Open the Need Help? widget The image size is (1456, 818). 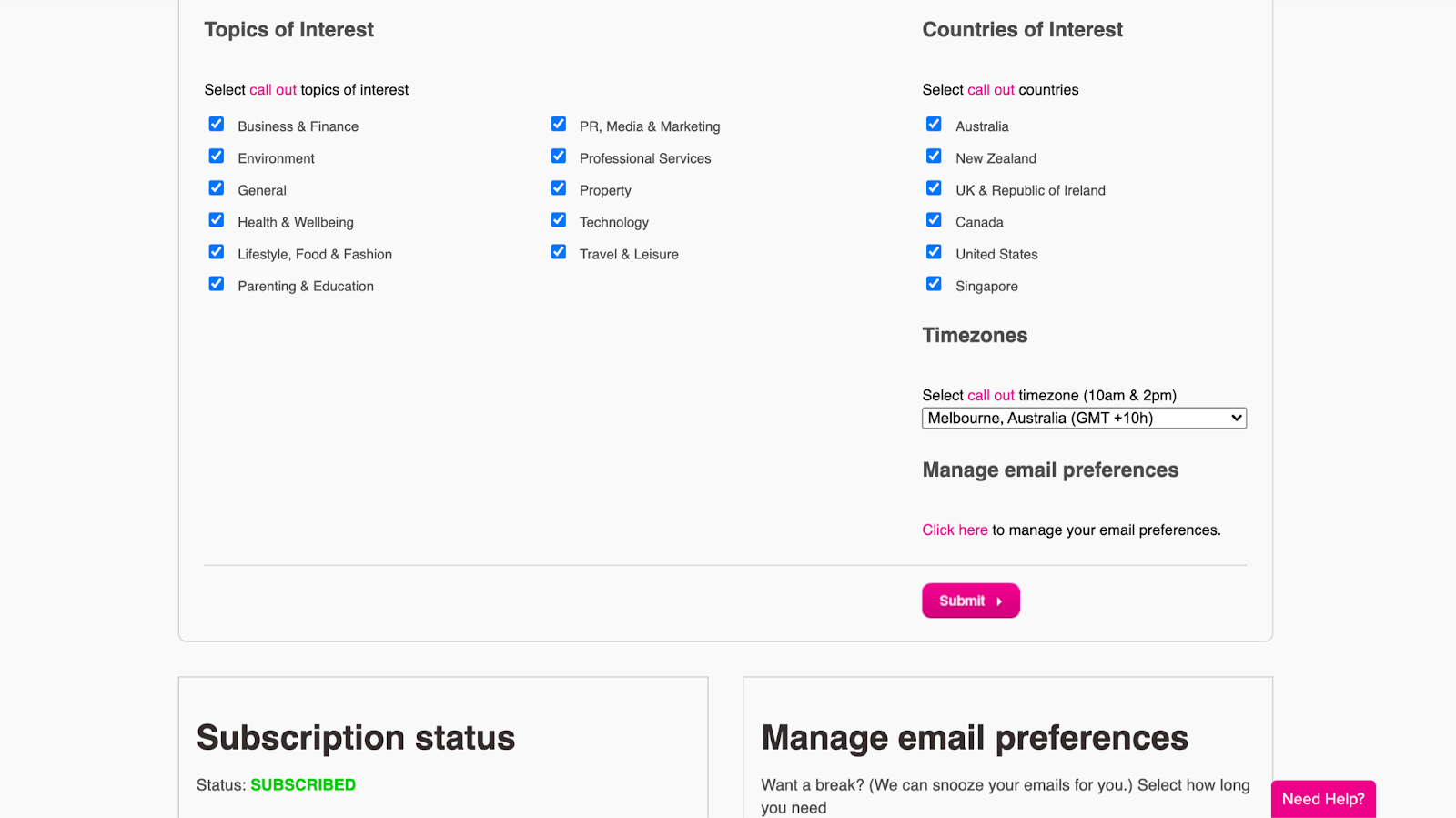(x=1322, y=799)
